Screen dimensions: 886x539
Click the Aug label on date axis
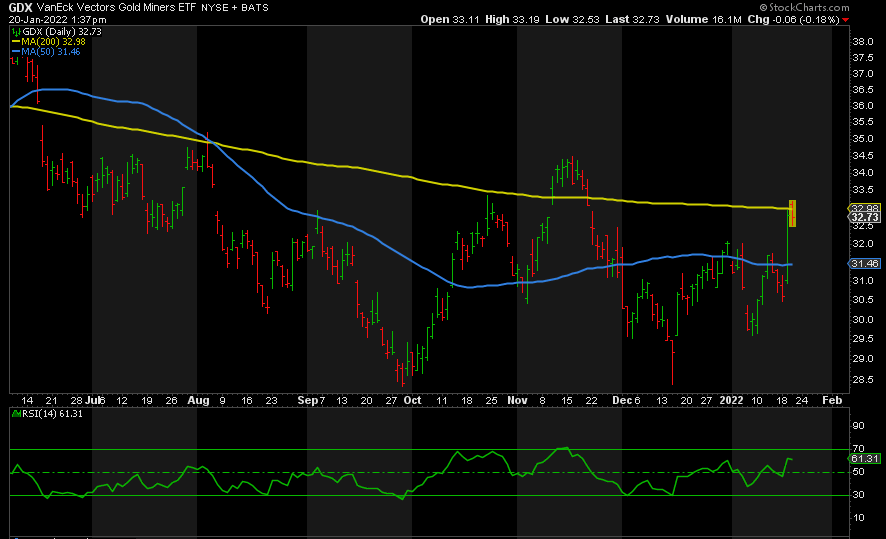(x=198, y=400)
